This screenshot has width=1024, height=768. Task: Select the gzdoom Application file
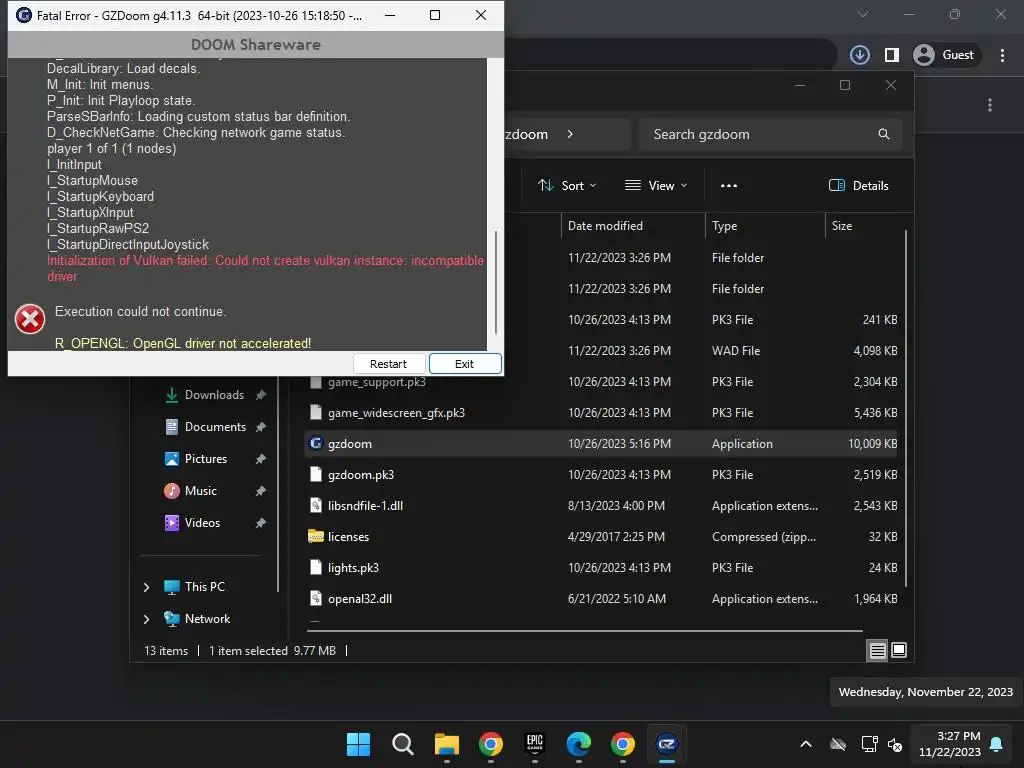click(x=601, y=443)
